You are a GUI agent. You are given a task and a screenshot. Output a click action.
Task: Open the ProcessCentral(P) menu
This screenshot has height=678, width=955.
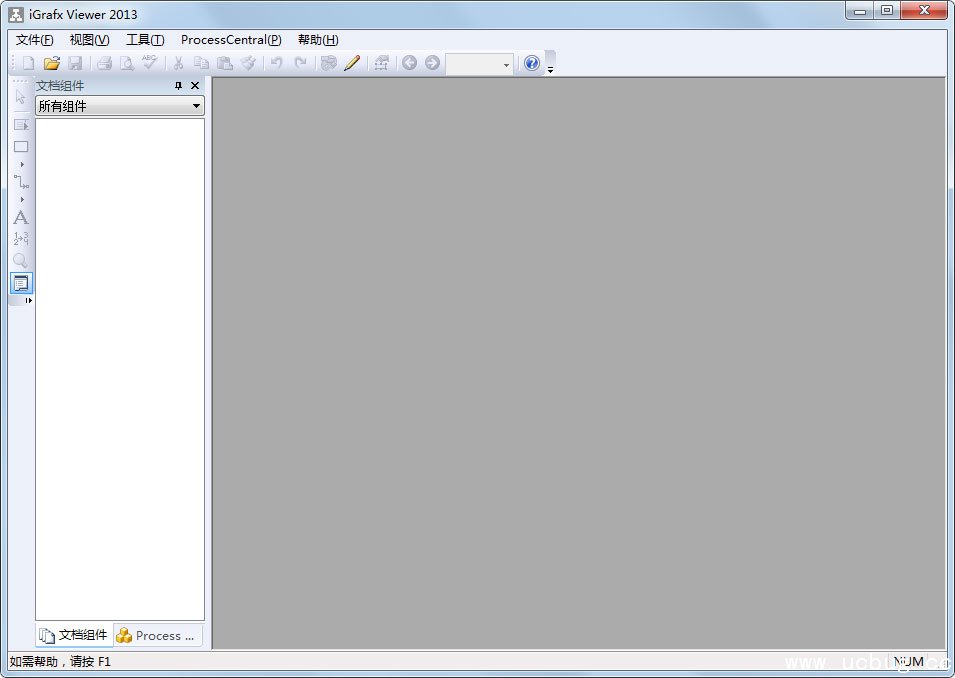click(x=231, y=40)
